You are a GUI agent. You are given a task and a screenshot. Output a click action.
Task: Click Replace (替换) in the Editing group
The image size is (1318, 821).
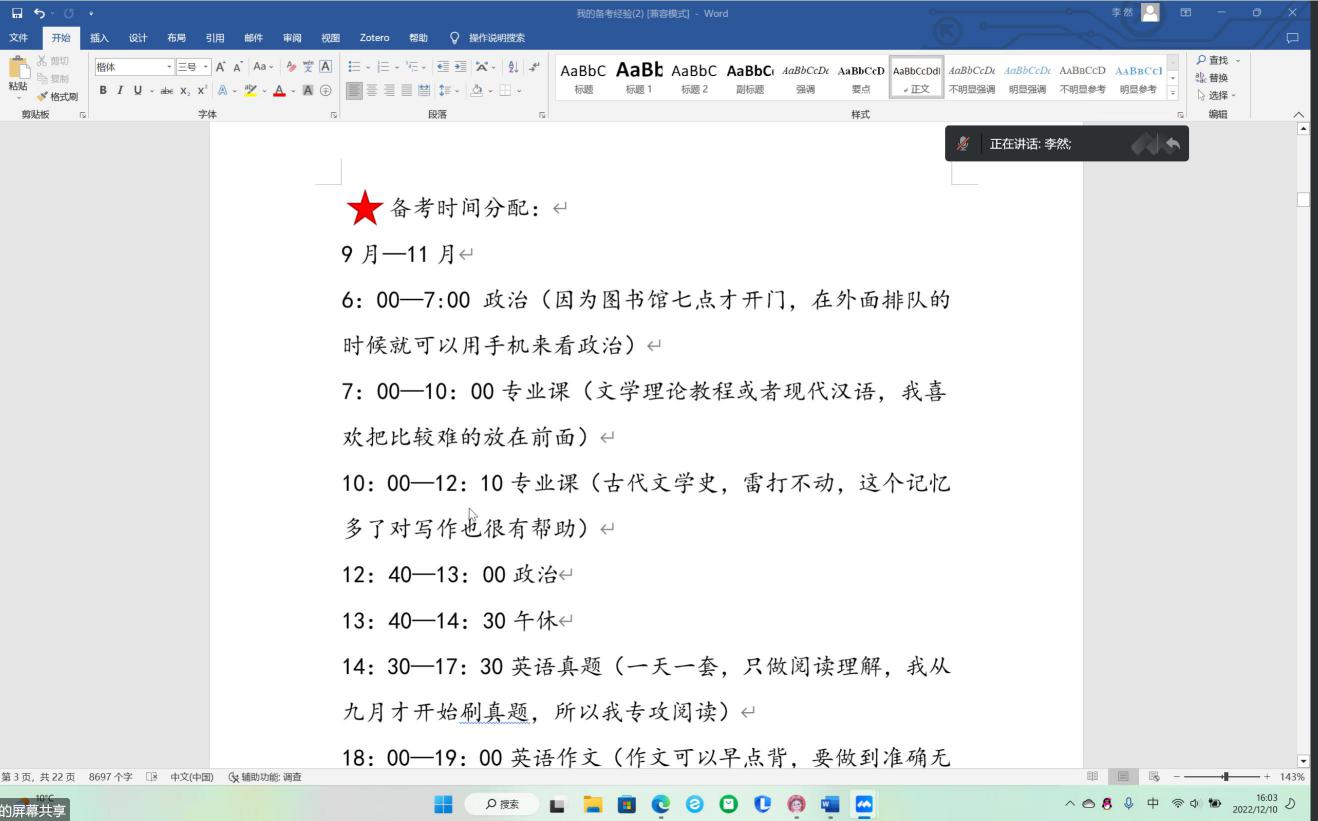(x=1217, y=76)
